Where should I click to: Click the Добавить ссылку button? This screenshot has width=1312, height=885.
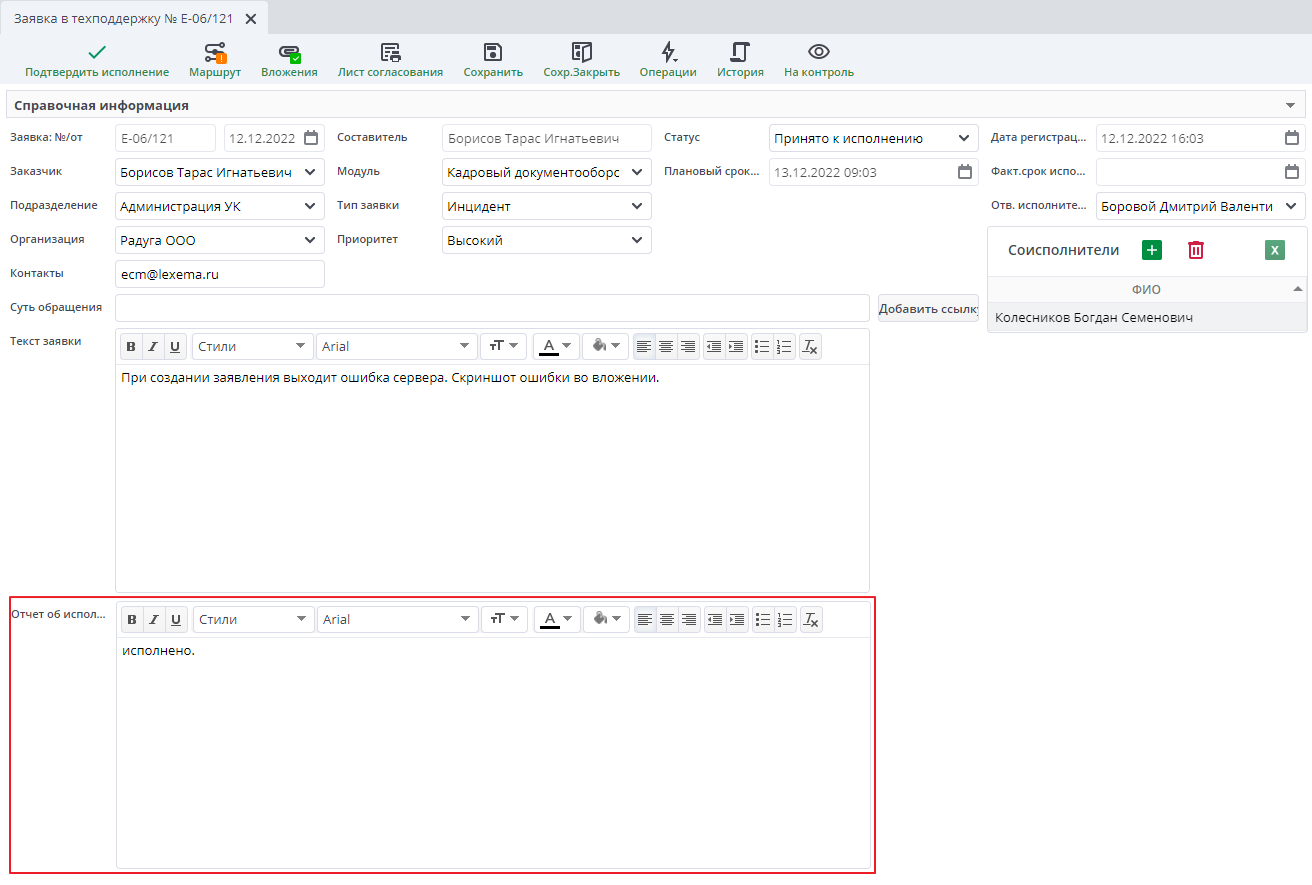928,309
